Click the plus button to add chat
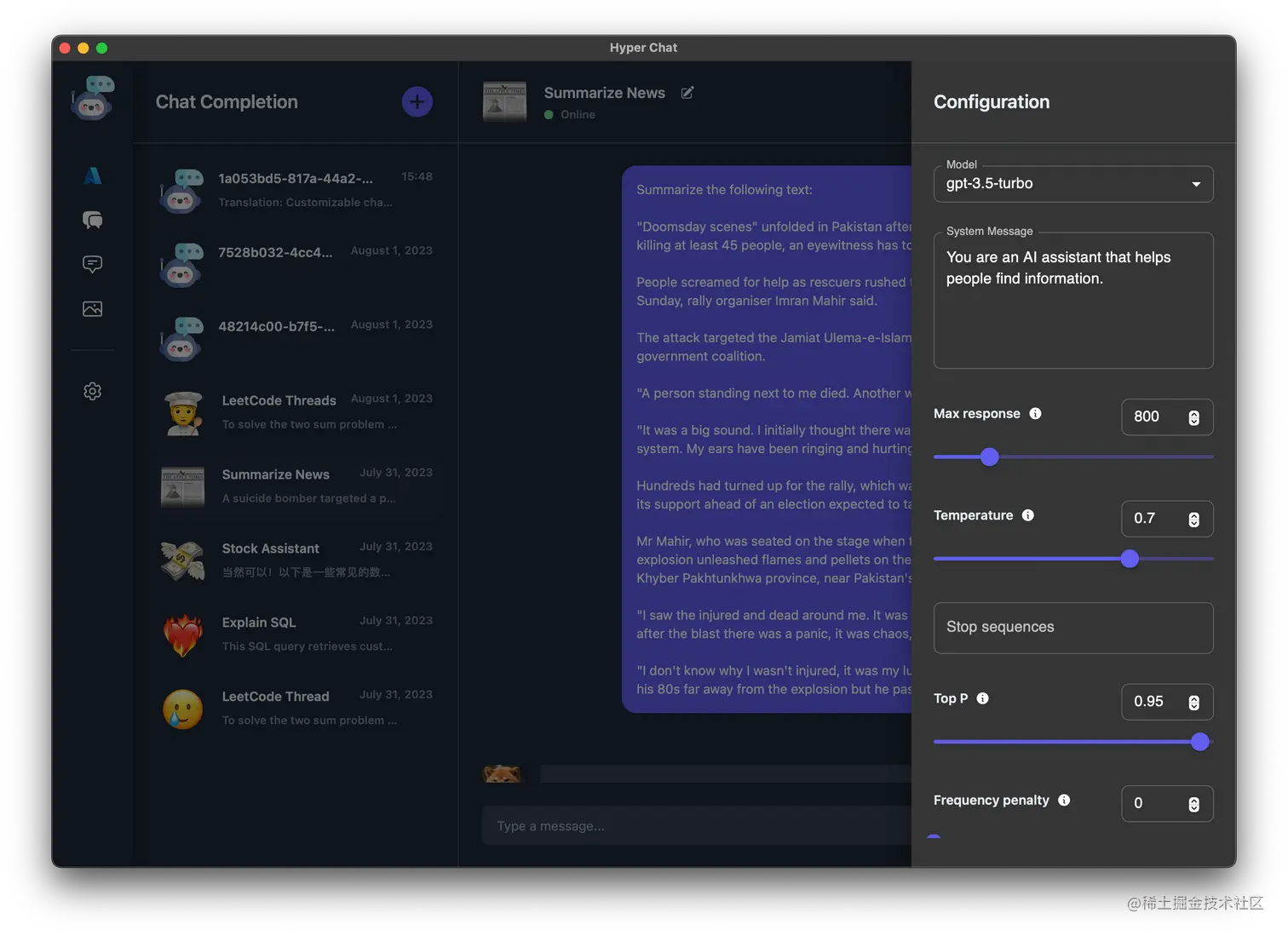Screen dimensions: 1288x936 (x=417, y=102)
